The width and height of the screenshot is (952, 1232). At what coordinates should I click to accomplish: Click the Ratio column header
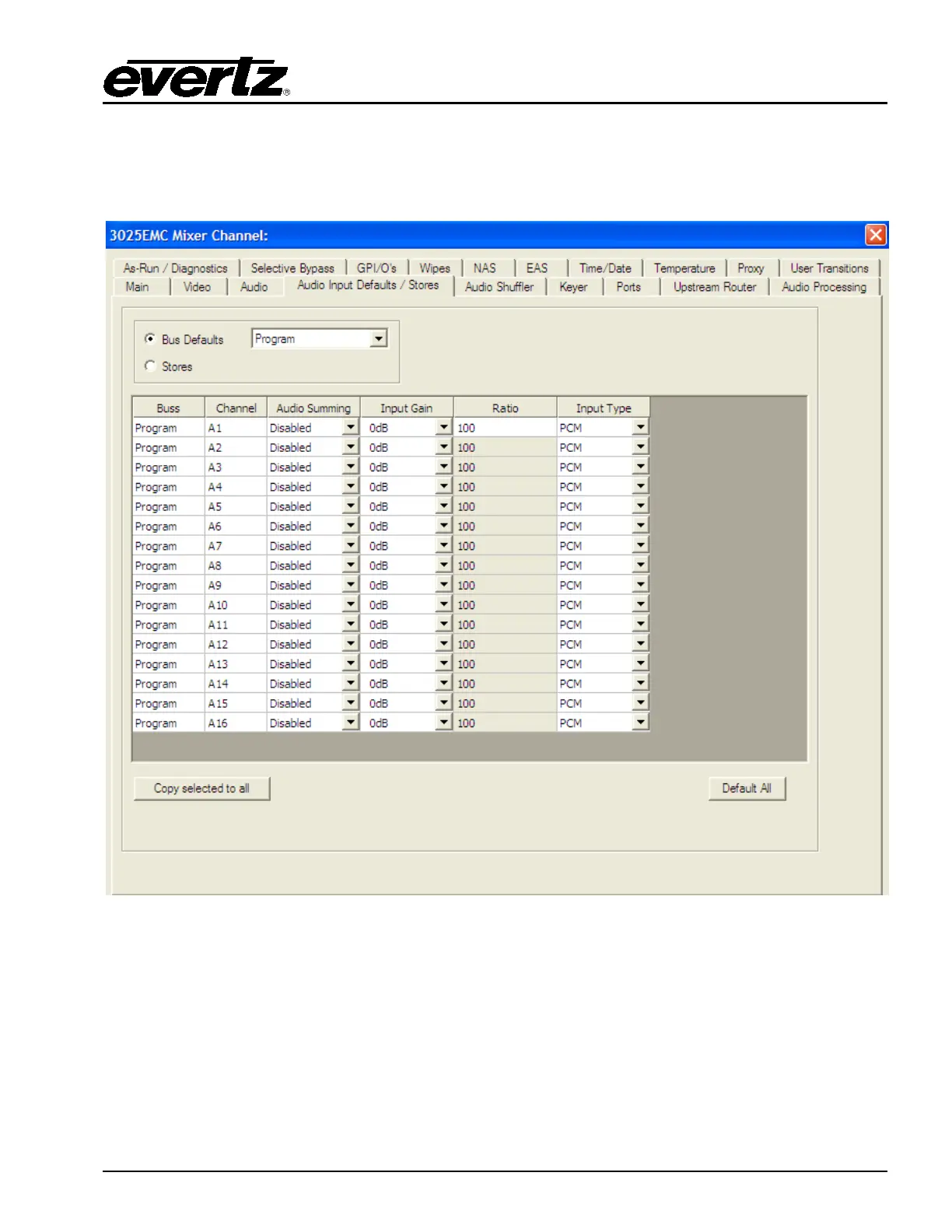coord(505,408)
